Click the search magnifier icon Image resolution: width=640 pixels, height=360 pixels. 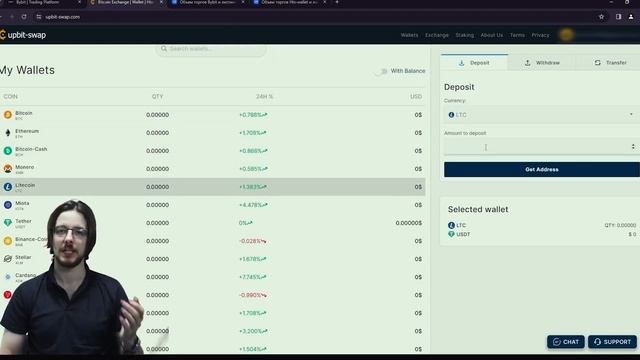coord(164,49)
